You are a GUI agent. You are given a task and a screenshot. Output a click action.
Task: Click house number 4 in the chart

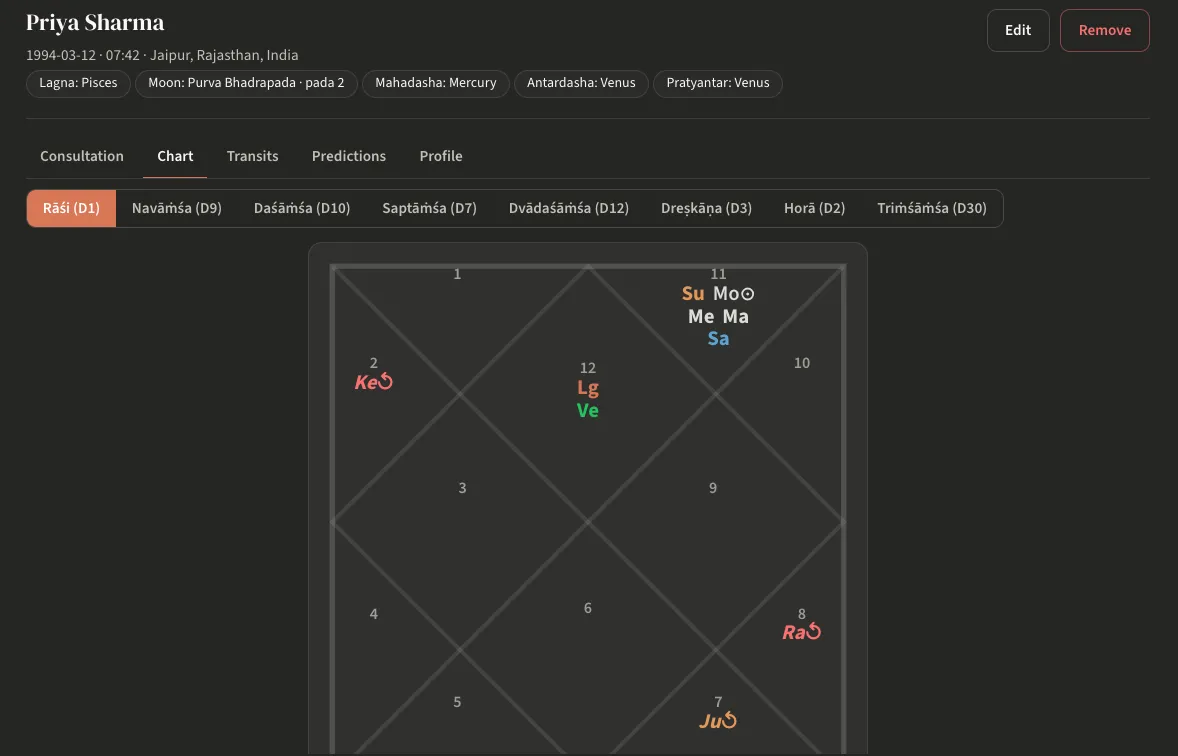(x=373, y=614)
